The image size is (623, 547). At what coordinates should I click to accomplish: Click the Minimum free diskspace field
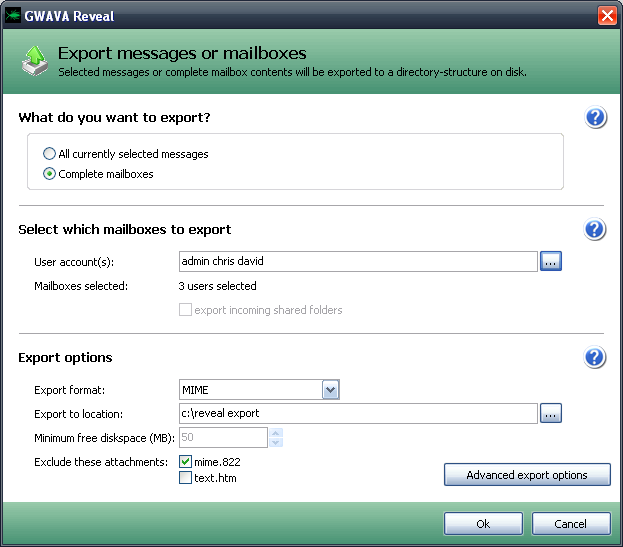pyautogui.click(x=223, y=437)
